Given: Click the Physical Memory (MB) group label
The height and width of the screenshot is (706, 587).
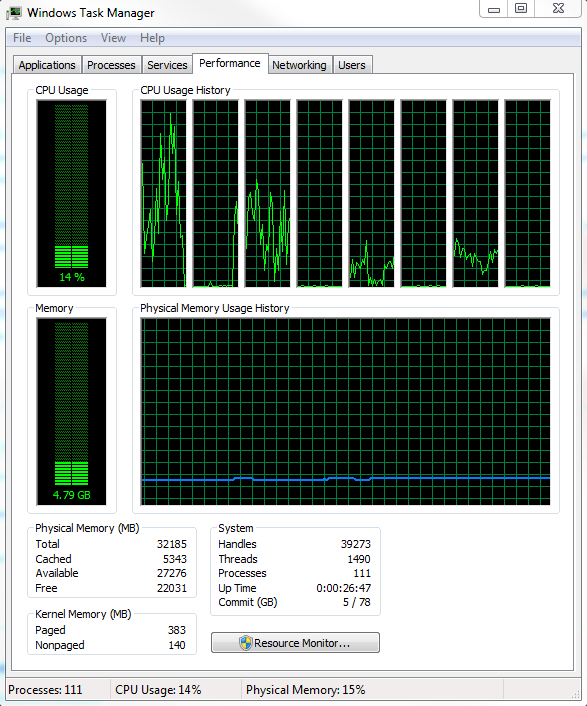Looking at the screenshot, I should coord(87,528).
